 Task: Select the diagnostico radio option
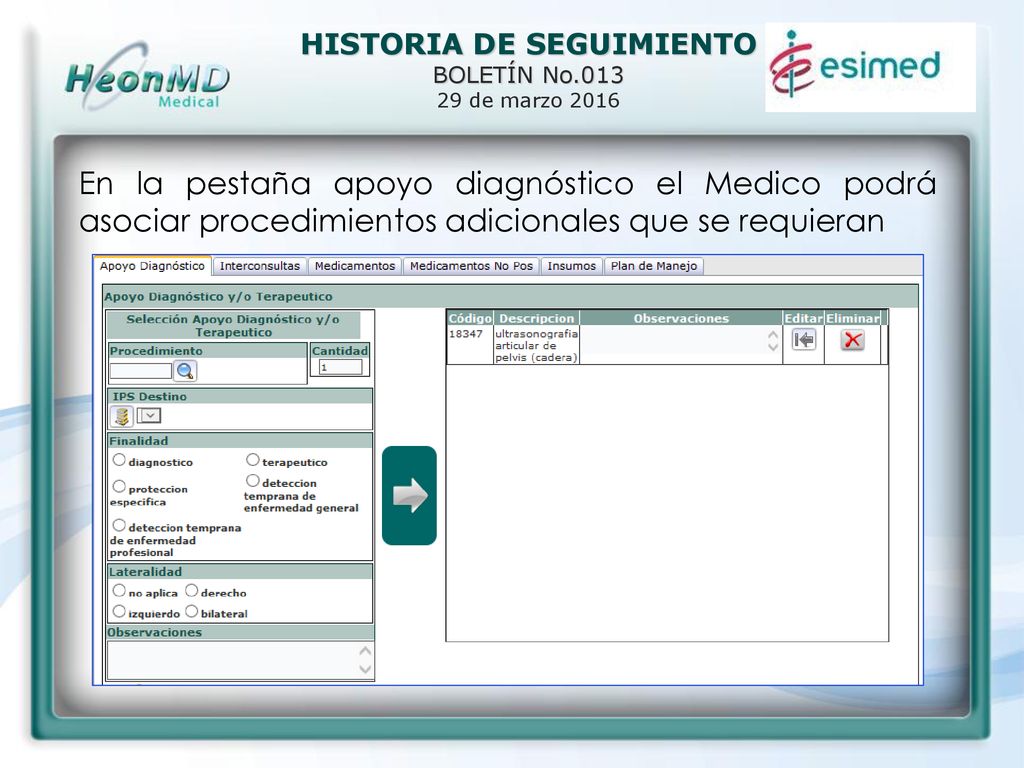[119, 460]
